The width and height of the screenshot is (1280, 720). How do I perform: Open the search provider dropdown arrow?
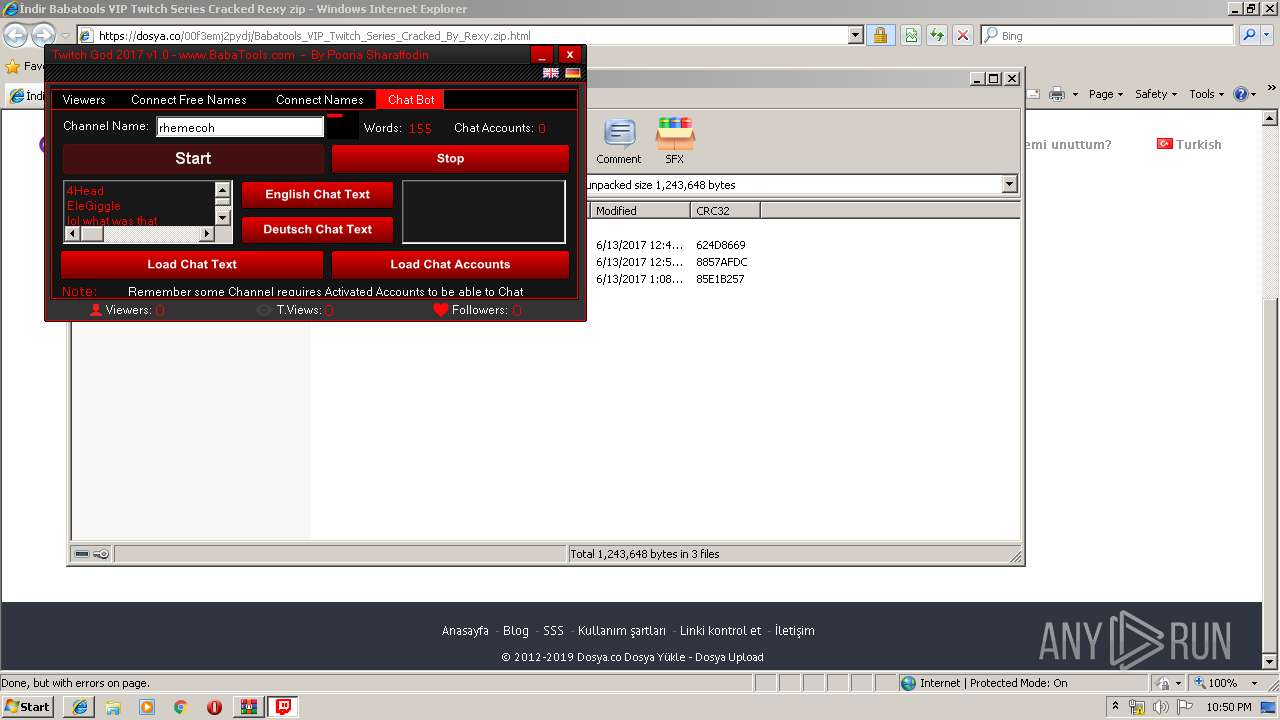pos(1267,35)
